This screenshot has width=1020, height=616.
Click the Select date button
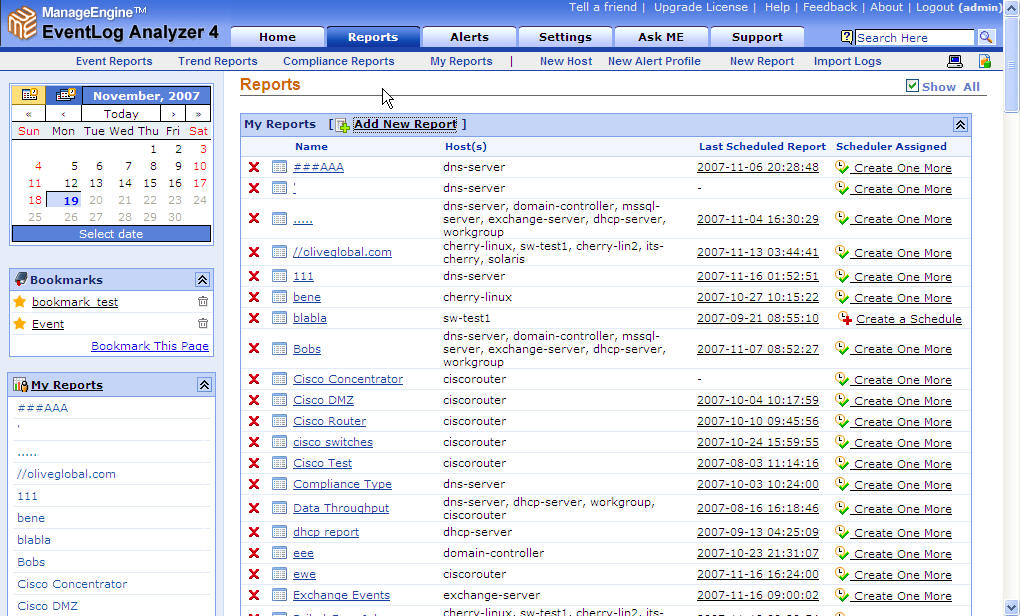(x=111, y=234)
